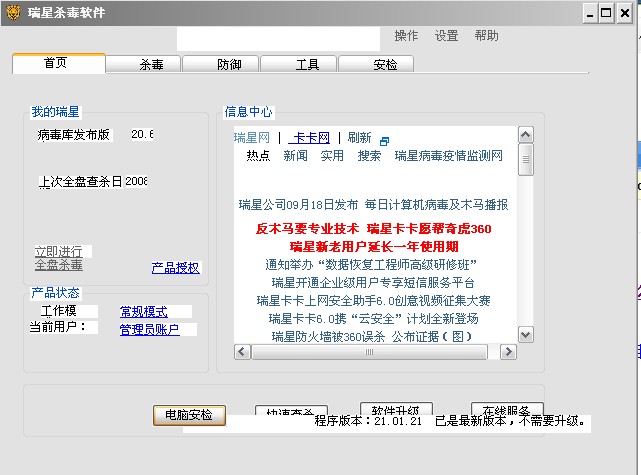
Task: Click vertical scrollbar thumb in info center
Action: pyautogui.click(x=526, y=159)
